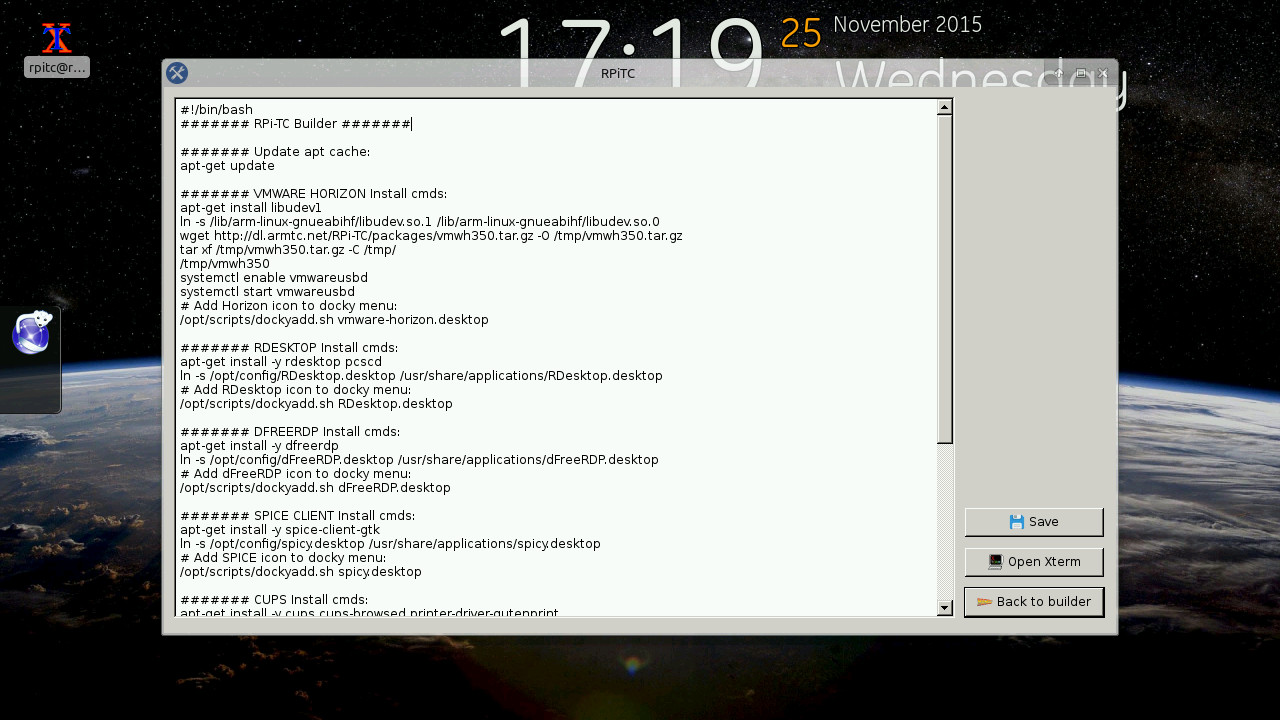The image size is (1280, 720).
Task: Click '# Add RDesktop icon to docky menu:'
Action: pyautogui.click(x=295, y=390)
